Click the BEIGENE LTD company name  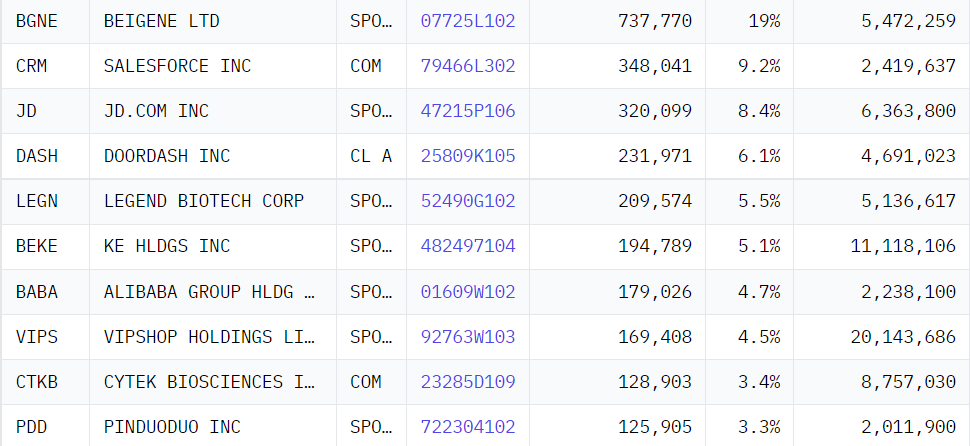tap(161, 21)
